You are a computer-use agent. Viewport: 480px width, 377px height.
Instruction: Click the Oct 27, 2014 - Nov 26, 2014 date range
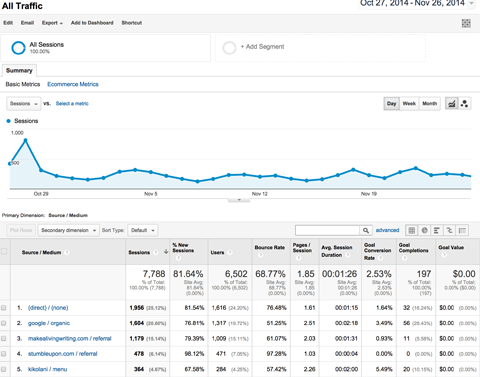413,3
